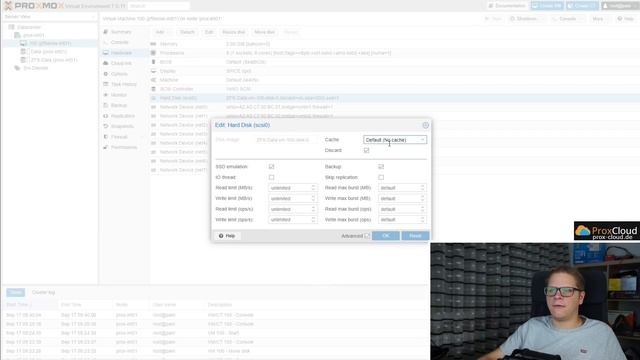Viewport: 640px width, 360px height.
Task: Adjust Read limit (MB/s) spinner arrows
Action: click(313, 188)
